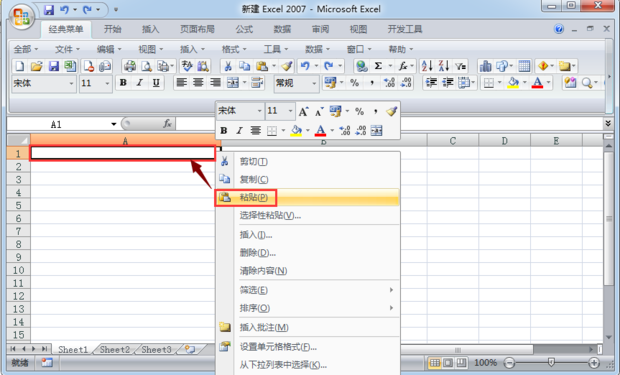This screenshot has width=620, height=375.
Task: Choose 设置单元格格式(F)... in context menu
Action: (x=308, y=347)
